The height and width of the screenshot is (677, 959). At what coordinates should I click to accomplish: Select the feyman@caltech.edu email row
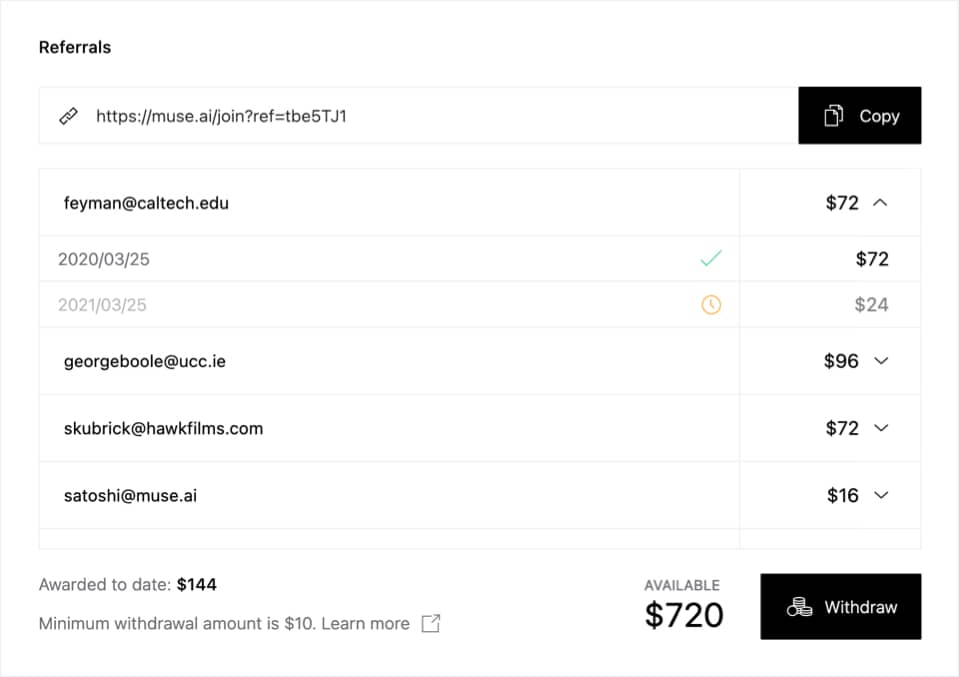146,203
